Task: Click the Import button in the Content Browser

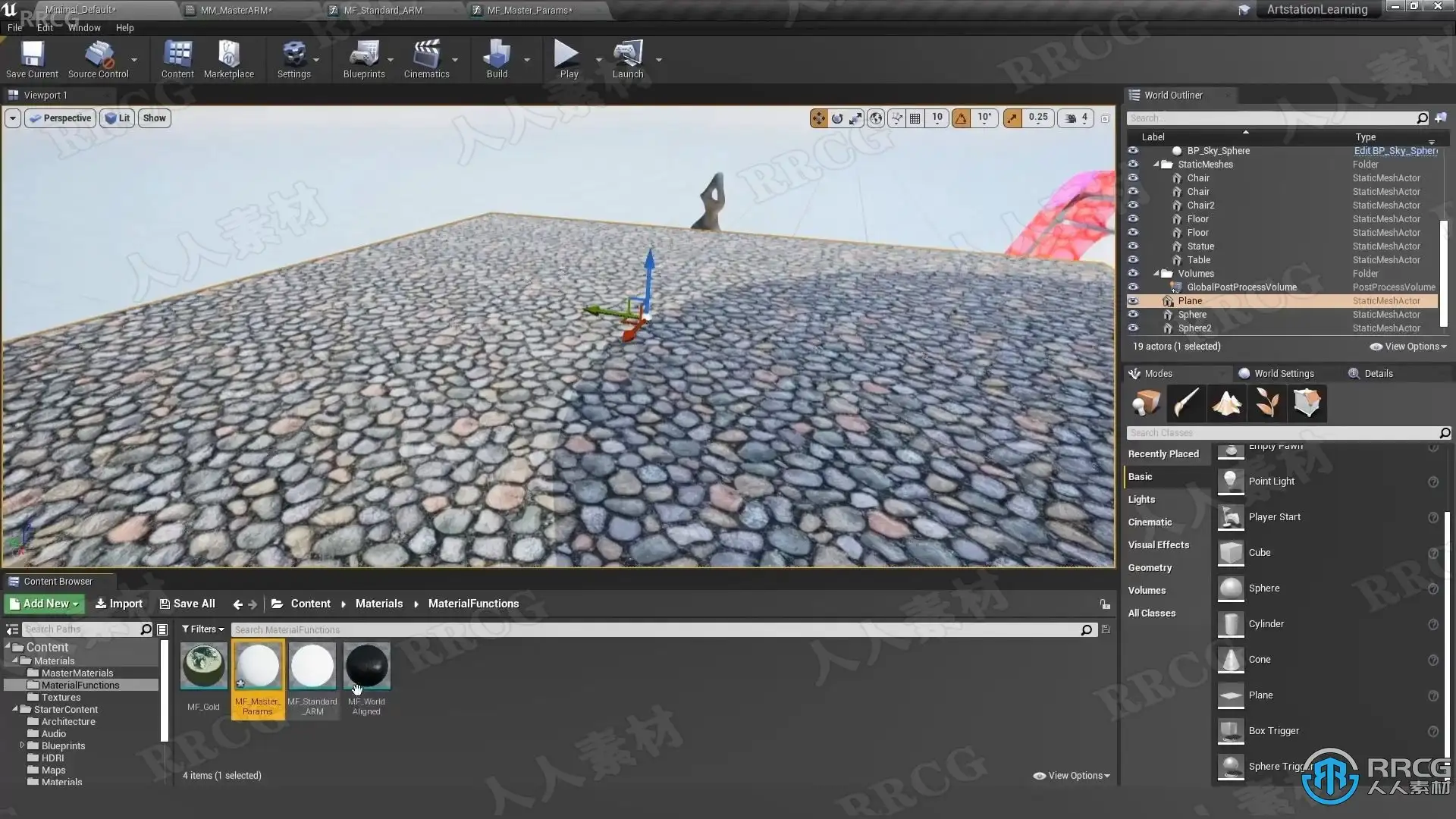Action: 119,604
